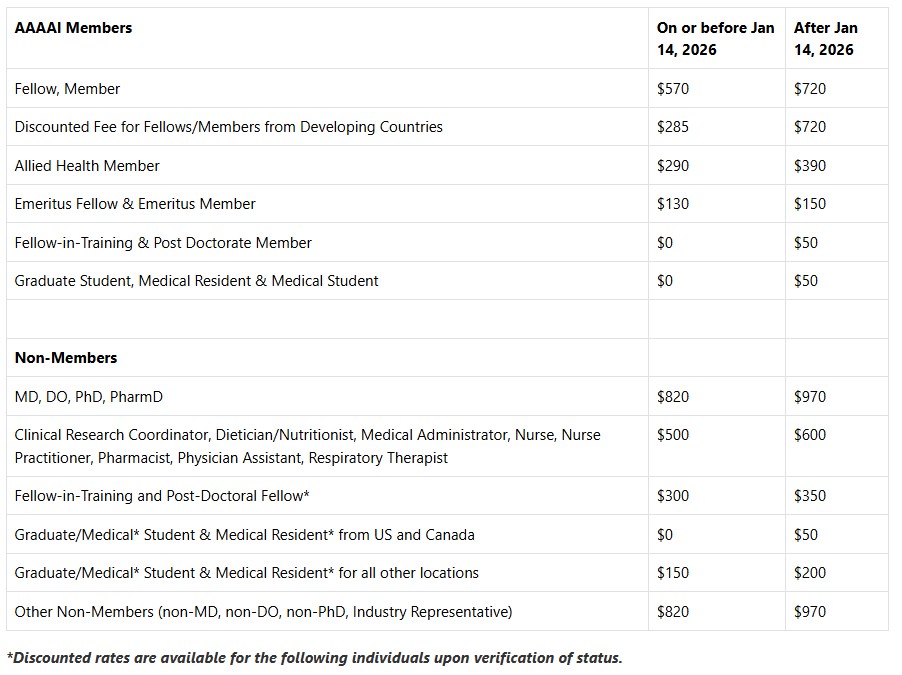The height and width of the screenshot is (675, 902).
Task: Select the "Fellow, Member" row label
Action: (67, 89)
